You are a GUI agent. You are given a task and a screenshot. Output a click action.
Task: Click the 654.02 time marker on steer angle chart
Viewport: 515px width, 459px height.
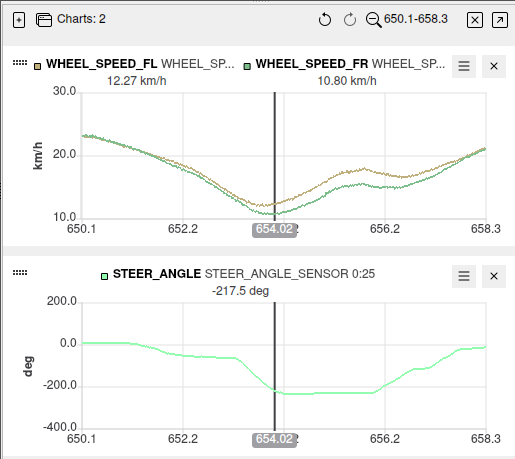274,439
